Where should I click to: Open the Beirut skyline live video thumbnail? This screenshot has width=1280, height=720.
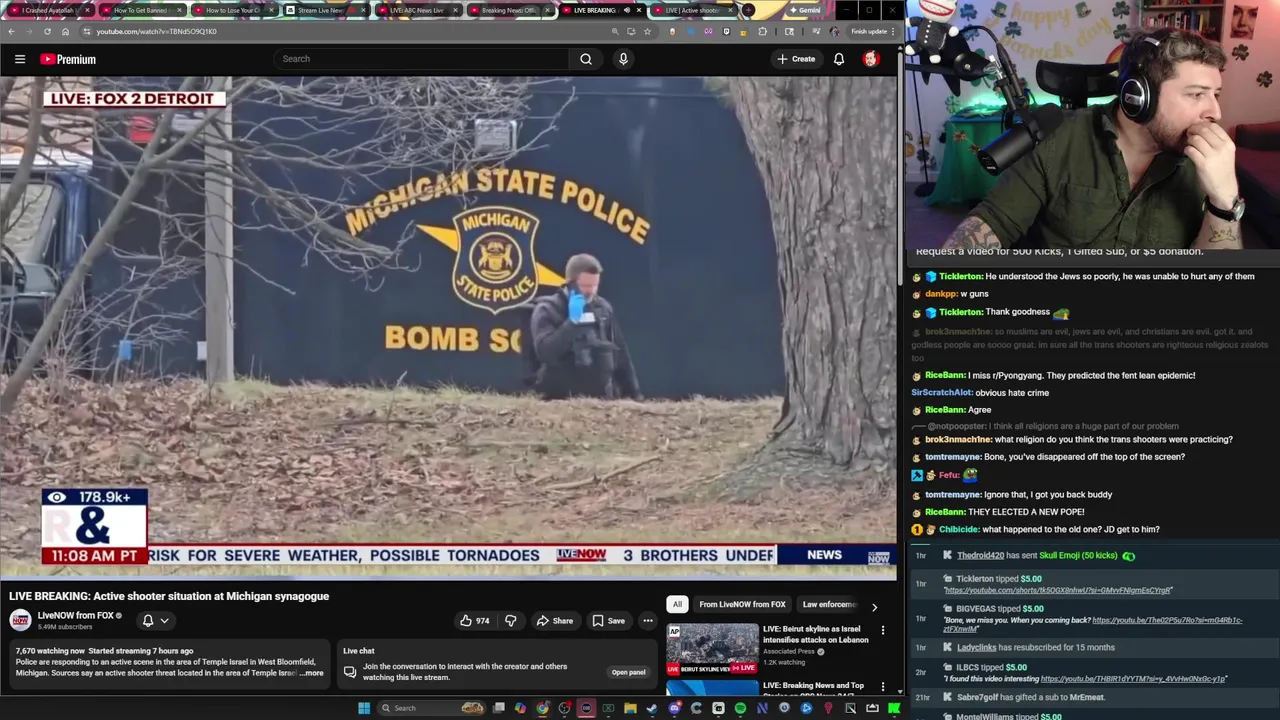(x=712, y=648)
